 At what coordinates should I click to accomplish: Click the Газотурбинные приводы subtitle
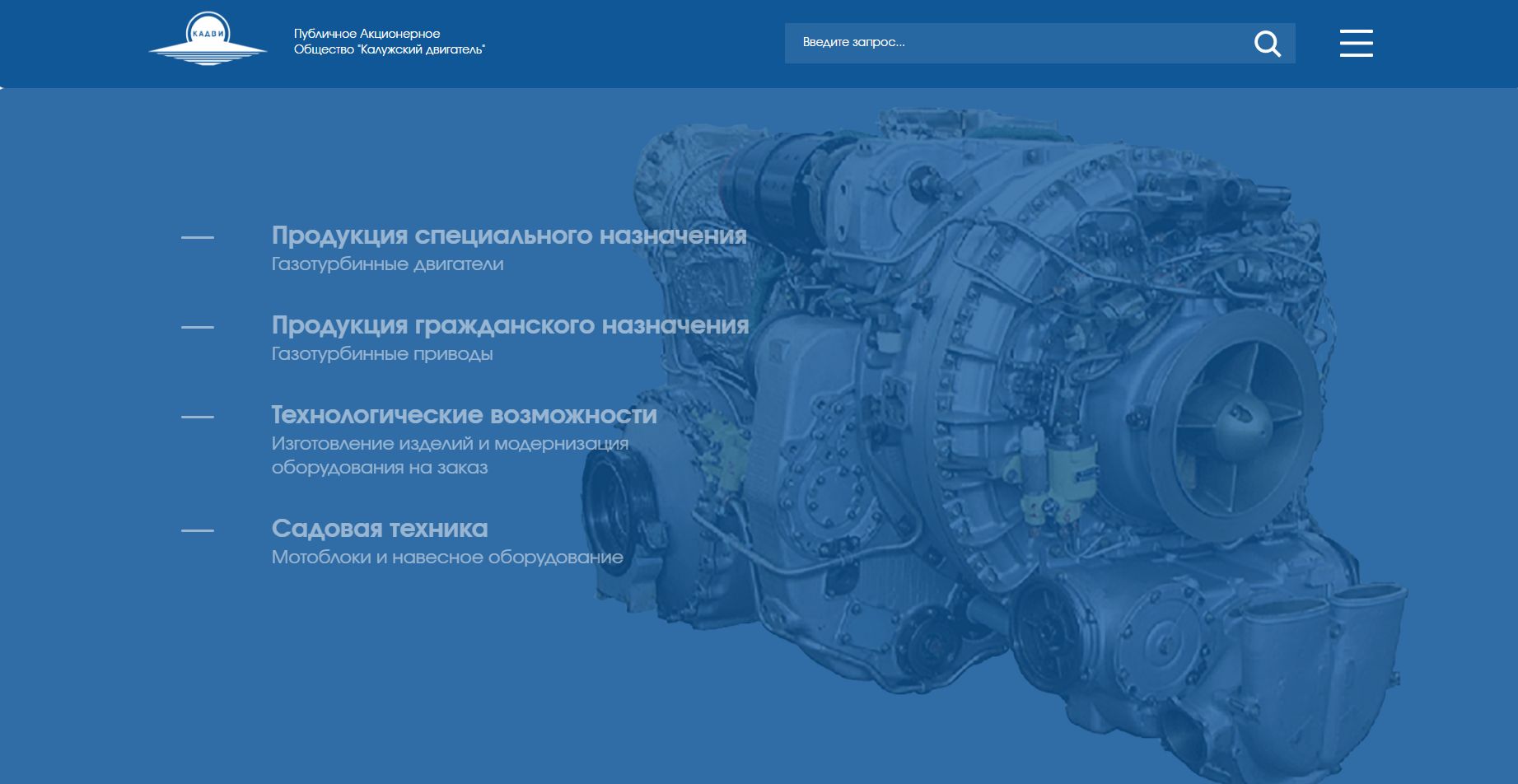(382, 354)
